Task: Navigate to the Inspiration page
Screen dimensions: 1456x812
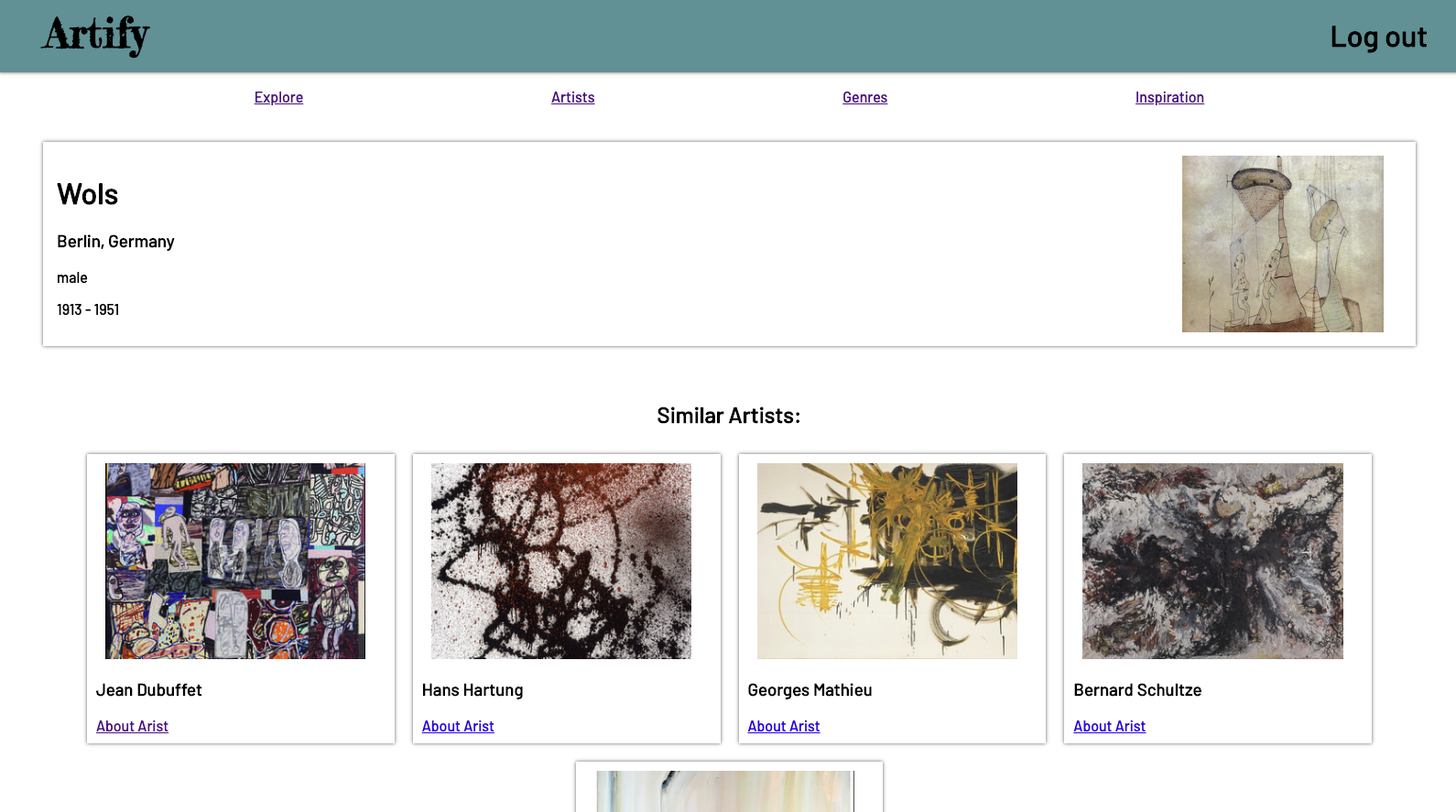Action: pyautogui.click(x=1169, y=97)
